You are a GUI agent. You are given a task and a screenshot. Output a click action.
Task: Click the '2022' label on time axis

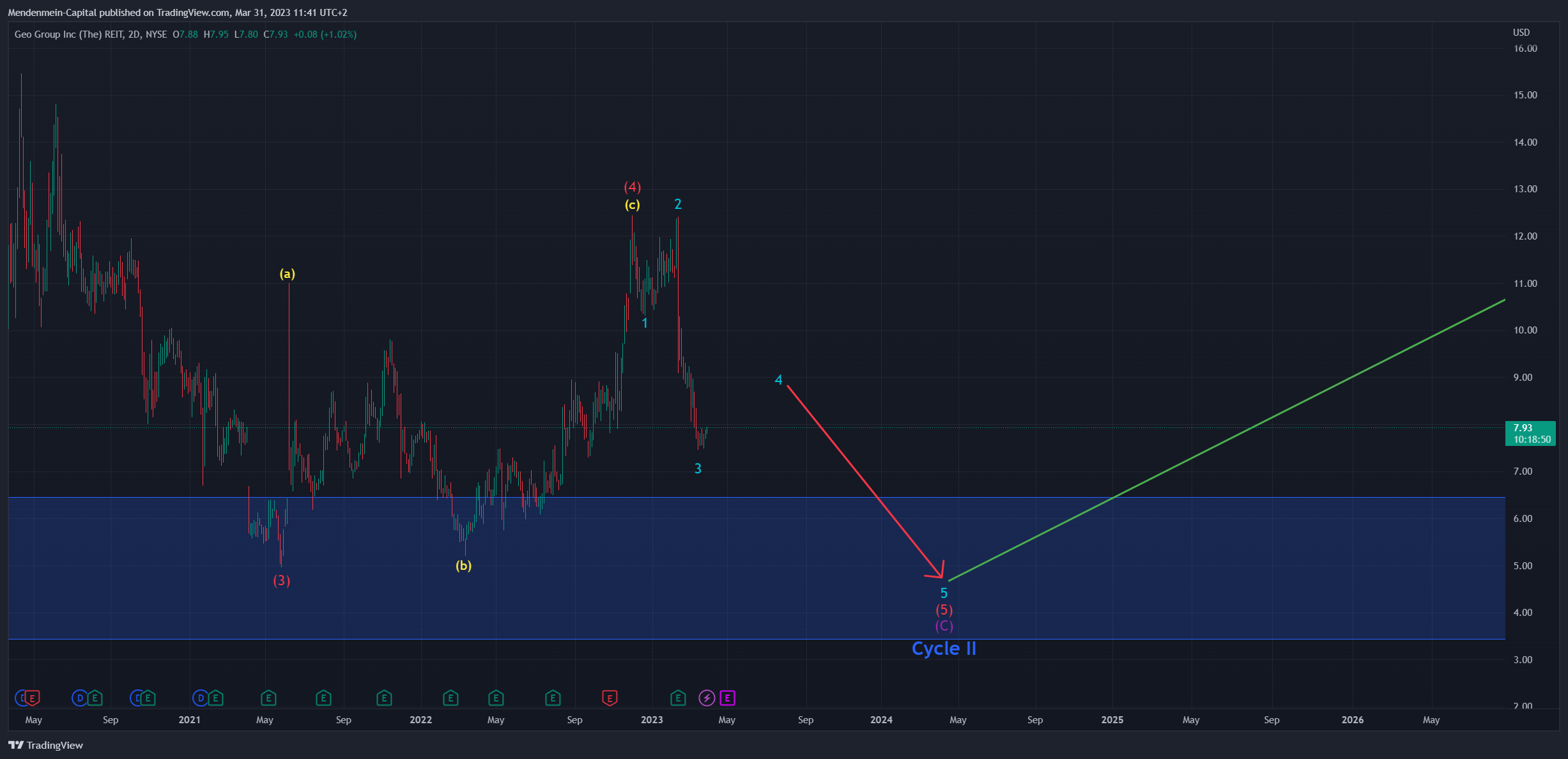point(420,720)
